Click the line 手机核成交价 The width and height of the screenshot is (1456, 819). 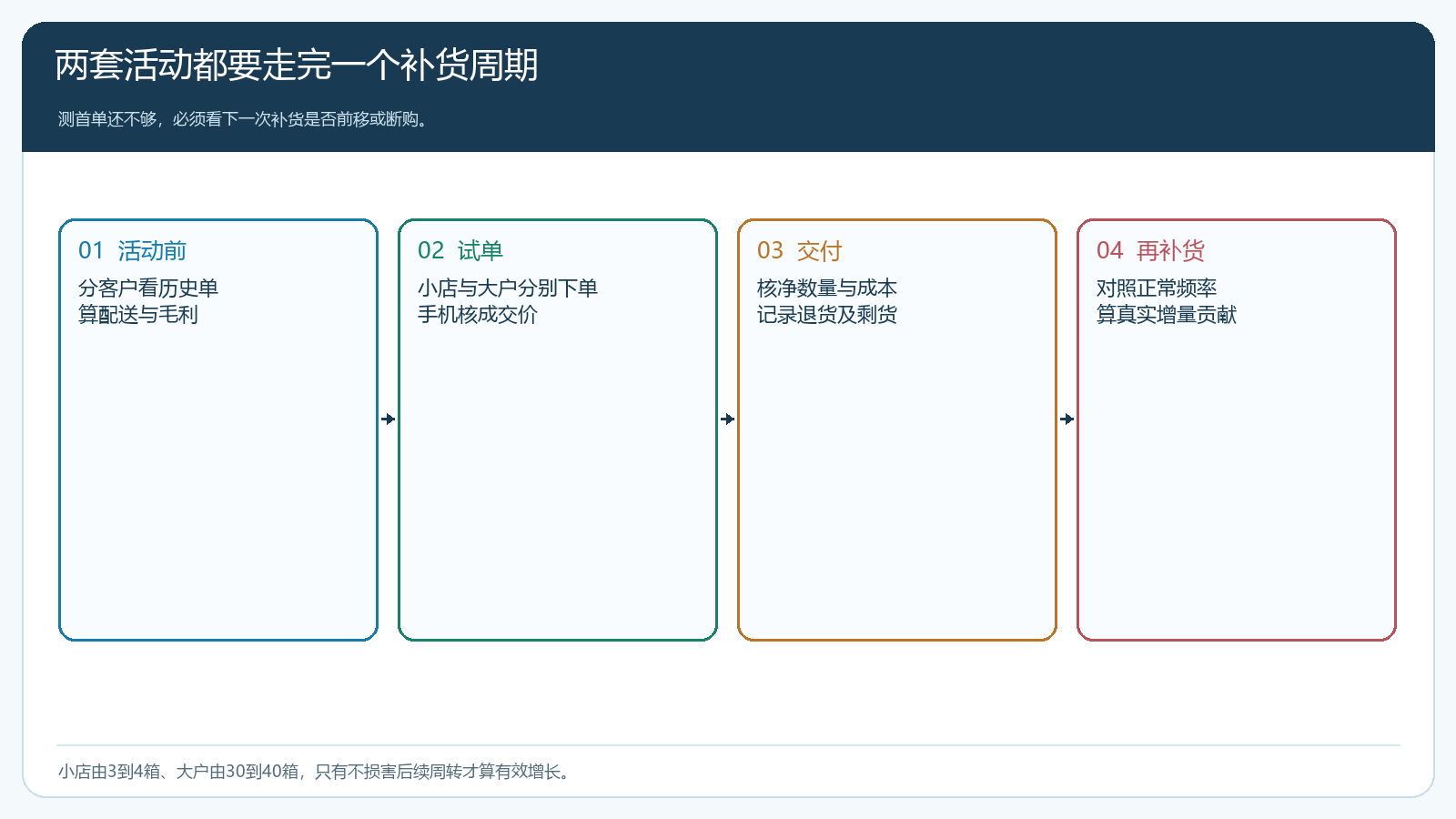(x=478, y=314)
